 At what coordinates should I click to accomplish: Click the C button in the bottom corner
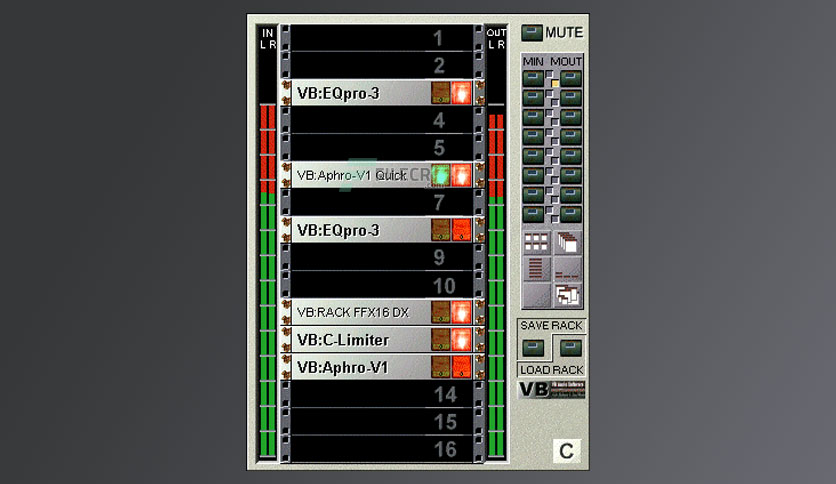tap(566, 451)
